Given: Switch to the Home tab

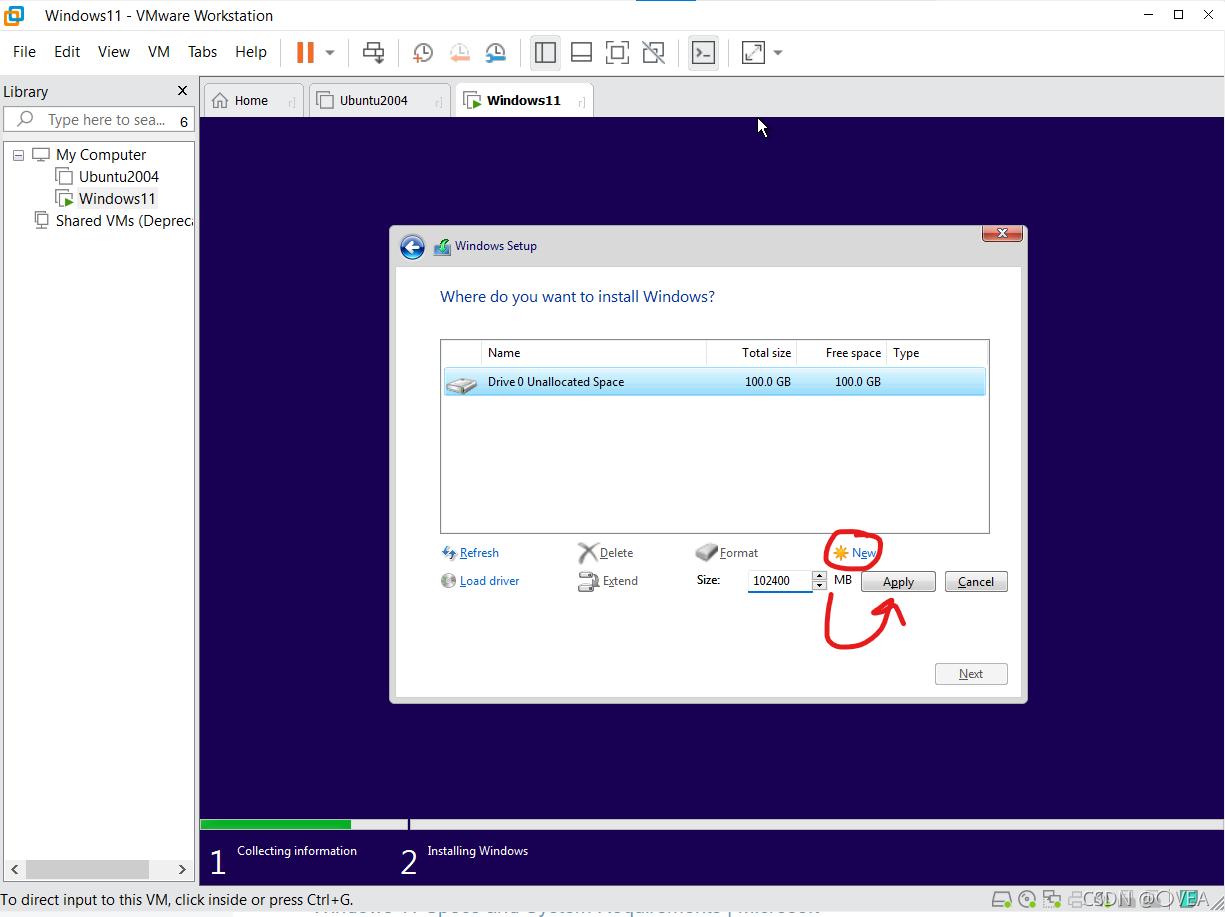Looking at the screenshot, I should [x=253, y=100].
